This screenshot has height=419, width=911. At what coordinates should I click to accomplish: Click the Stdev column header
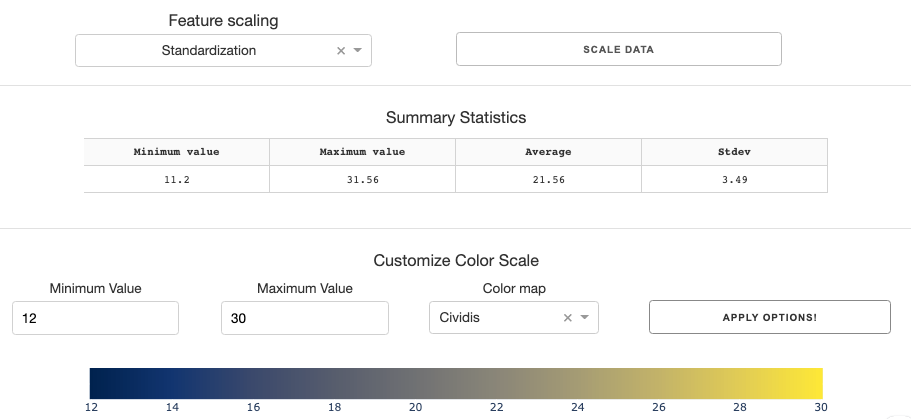click(x=734, y=152)
